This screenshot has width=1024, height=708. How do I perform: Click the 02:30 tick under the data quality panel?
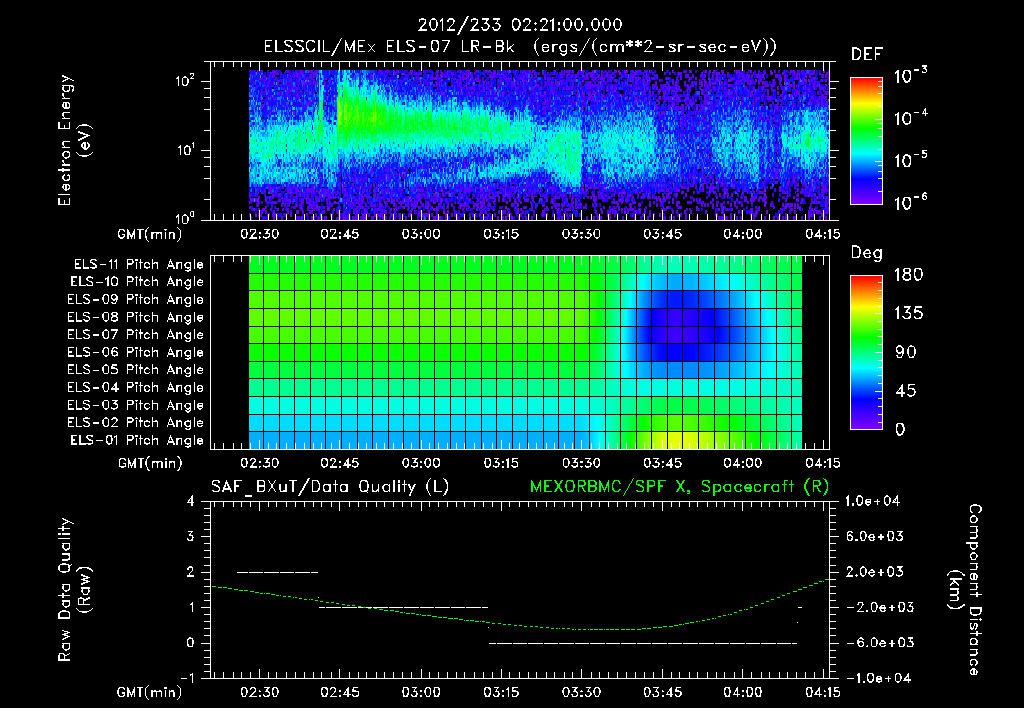[x=259, y=692]
